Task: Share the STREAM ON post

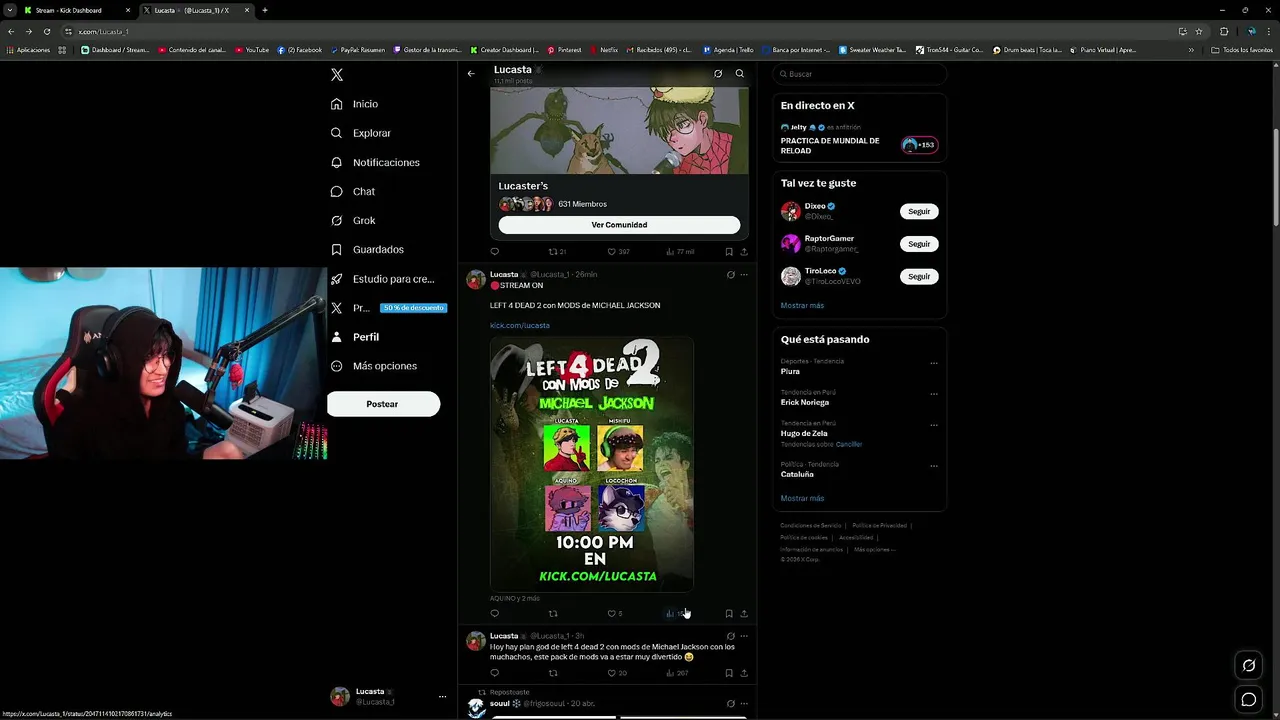Action: click(744, 614)
